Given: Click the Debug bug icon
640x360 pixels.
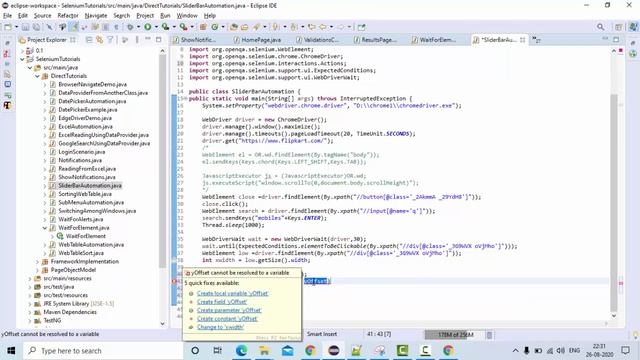Looking at the screenshot, I should (130, 27).
